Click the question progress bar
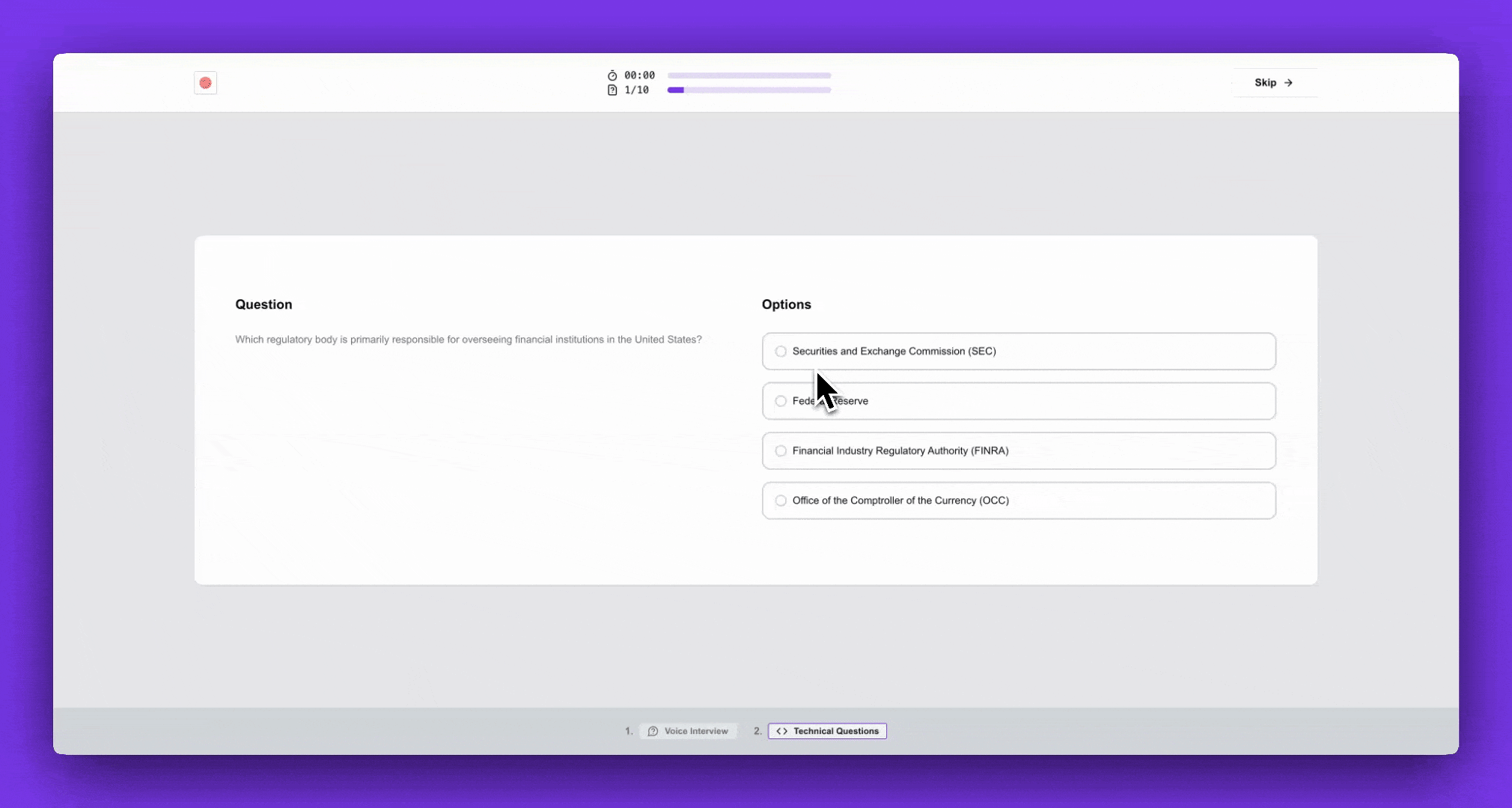 749,90
